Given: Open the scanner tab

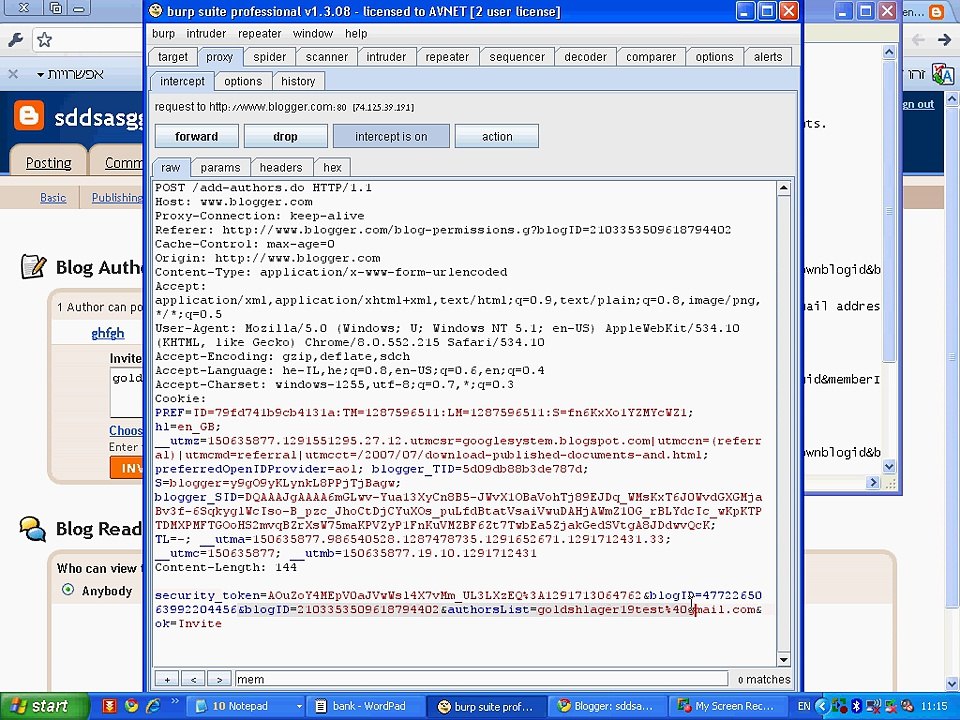Looking at the screenshot, I should (x=326, y=57).
